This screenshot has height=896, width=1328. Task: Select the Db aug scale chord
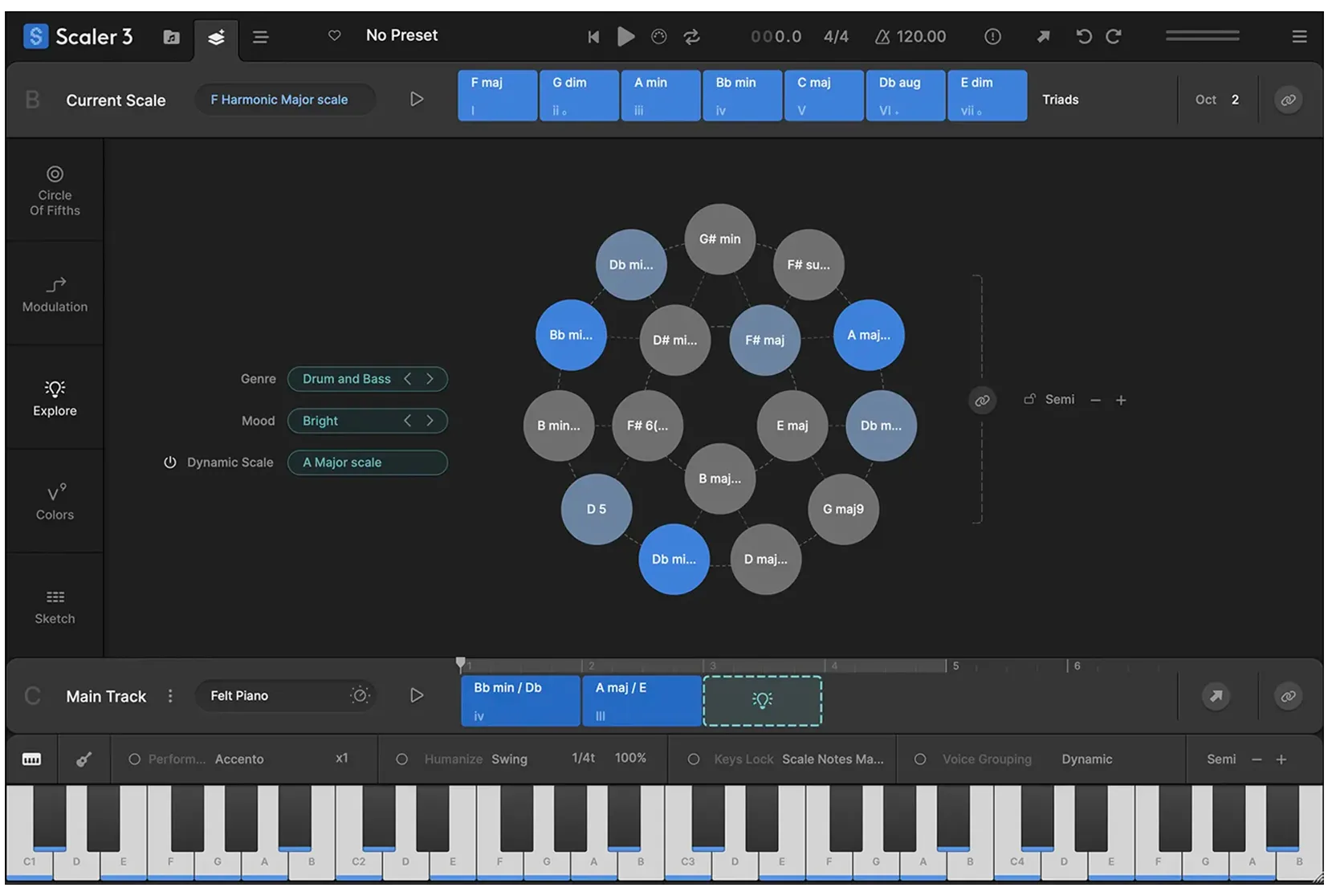click(x=906, y=96)
